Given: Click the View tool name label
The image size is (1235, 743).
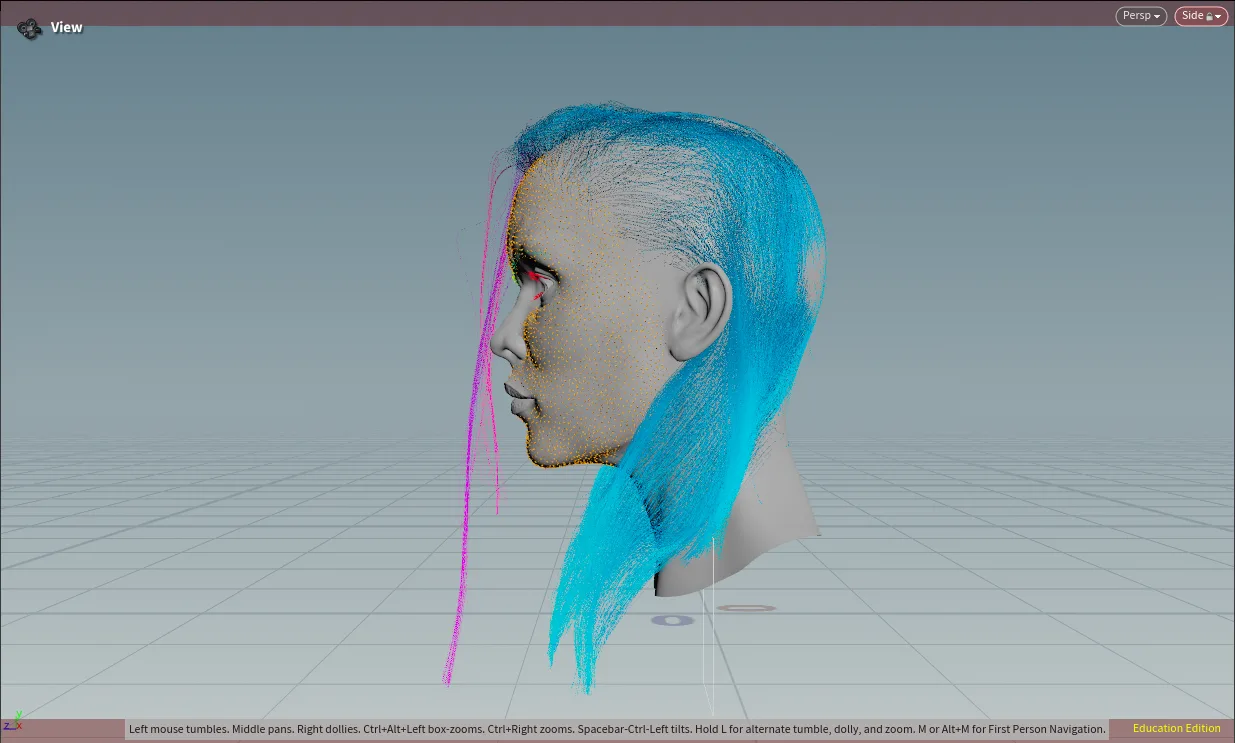Looking at the screenshot, I should (67, 28).
